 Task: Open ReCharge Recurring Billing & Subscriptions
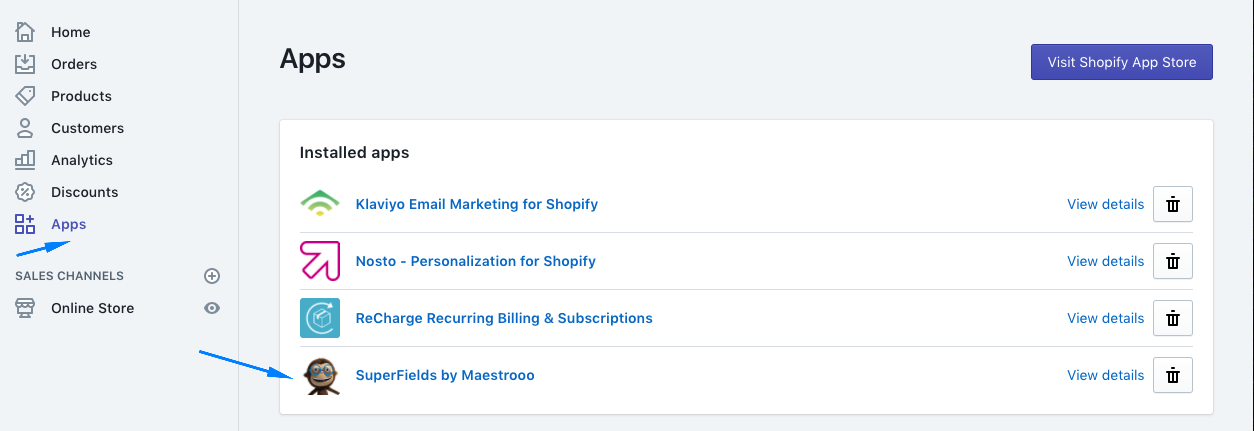[x=504, y=318]
